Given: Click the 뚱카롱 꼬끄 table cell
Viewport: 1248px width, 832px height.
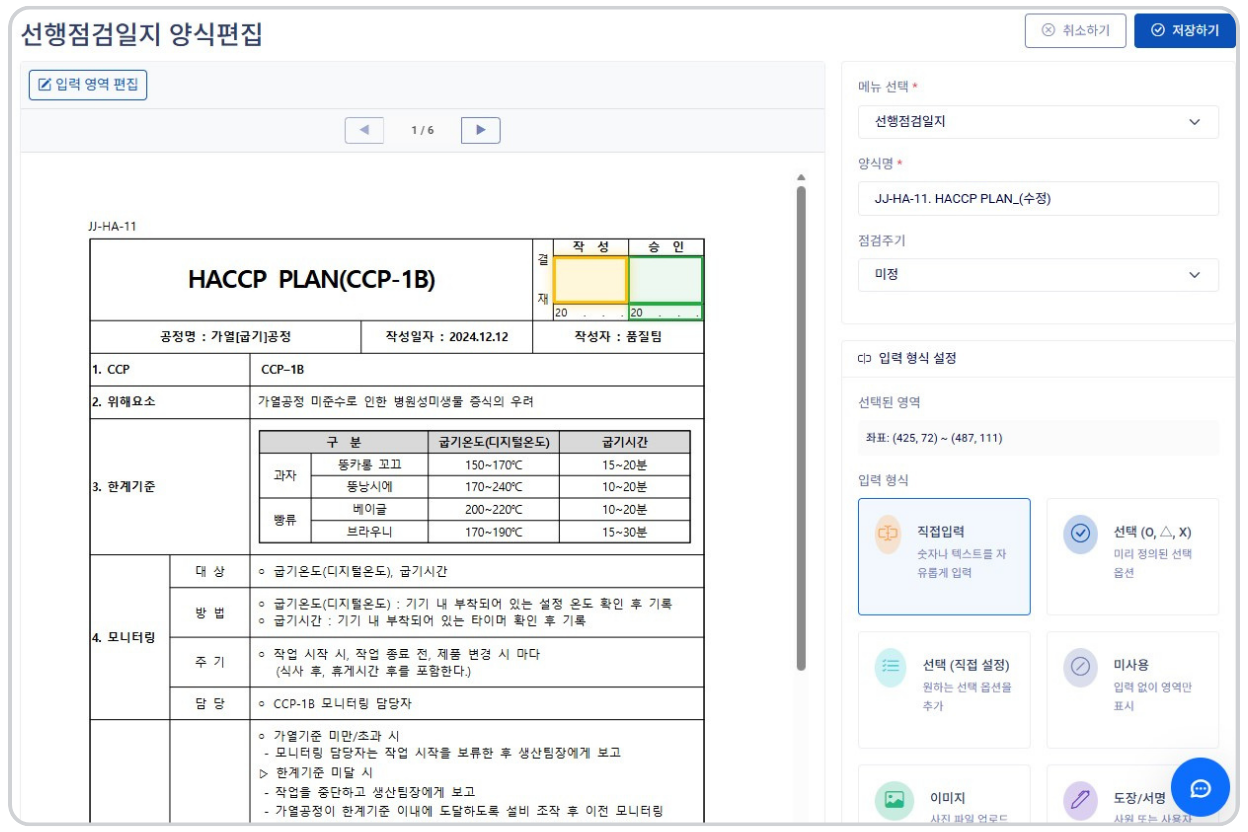Looking at the screenshot, I should point(371,465).
